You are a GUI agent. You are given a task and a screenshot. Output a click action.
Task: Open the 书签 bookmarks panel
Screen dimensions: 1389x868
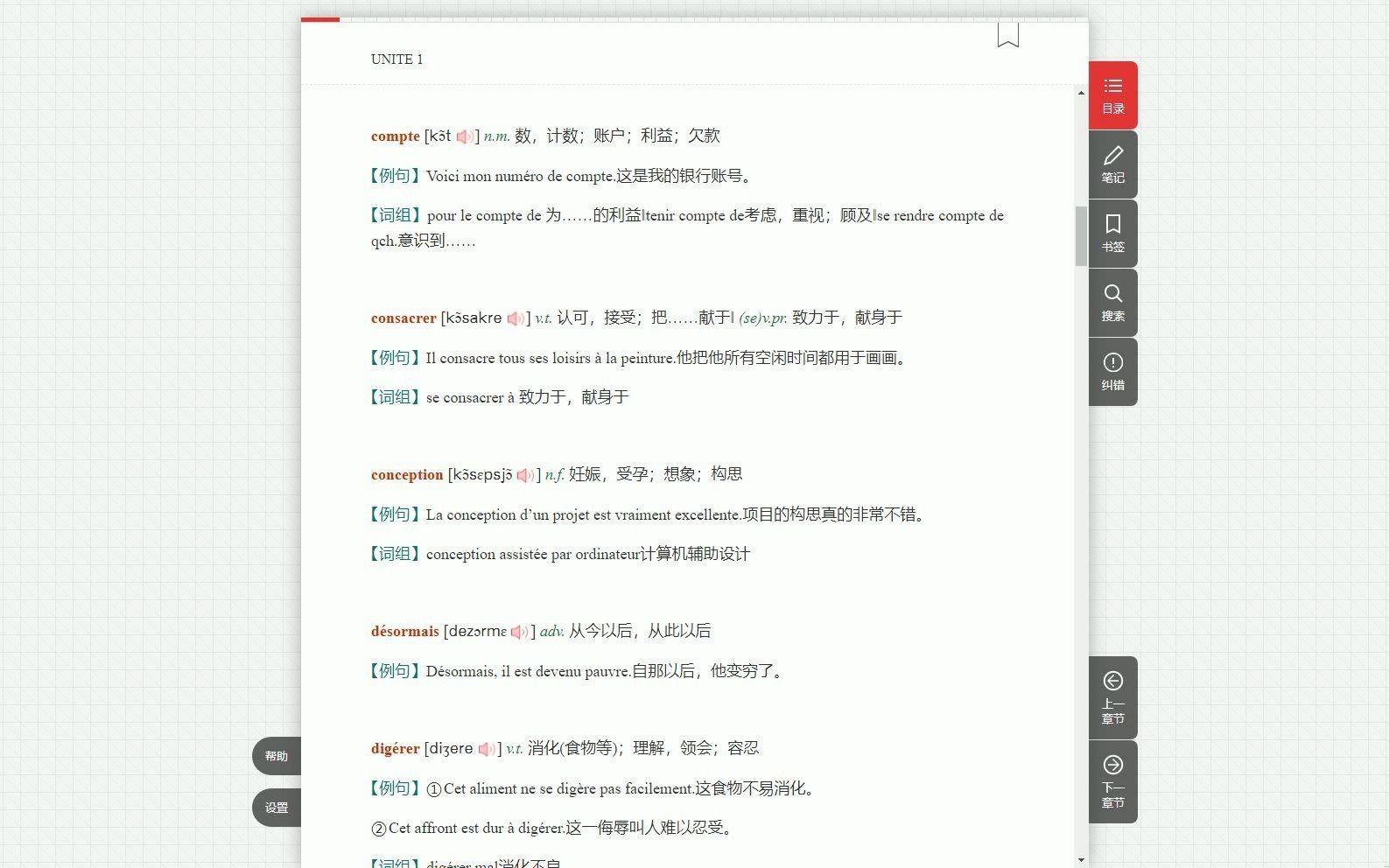coord(1112,234)
